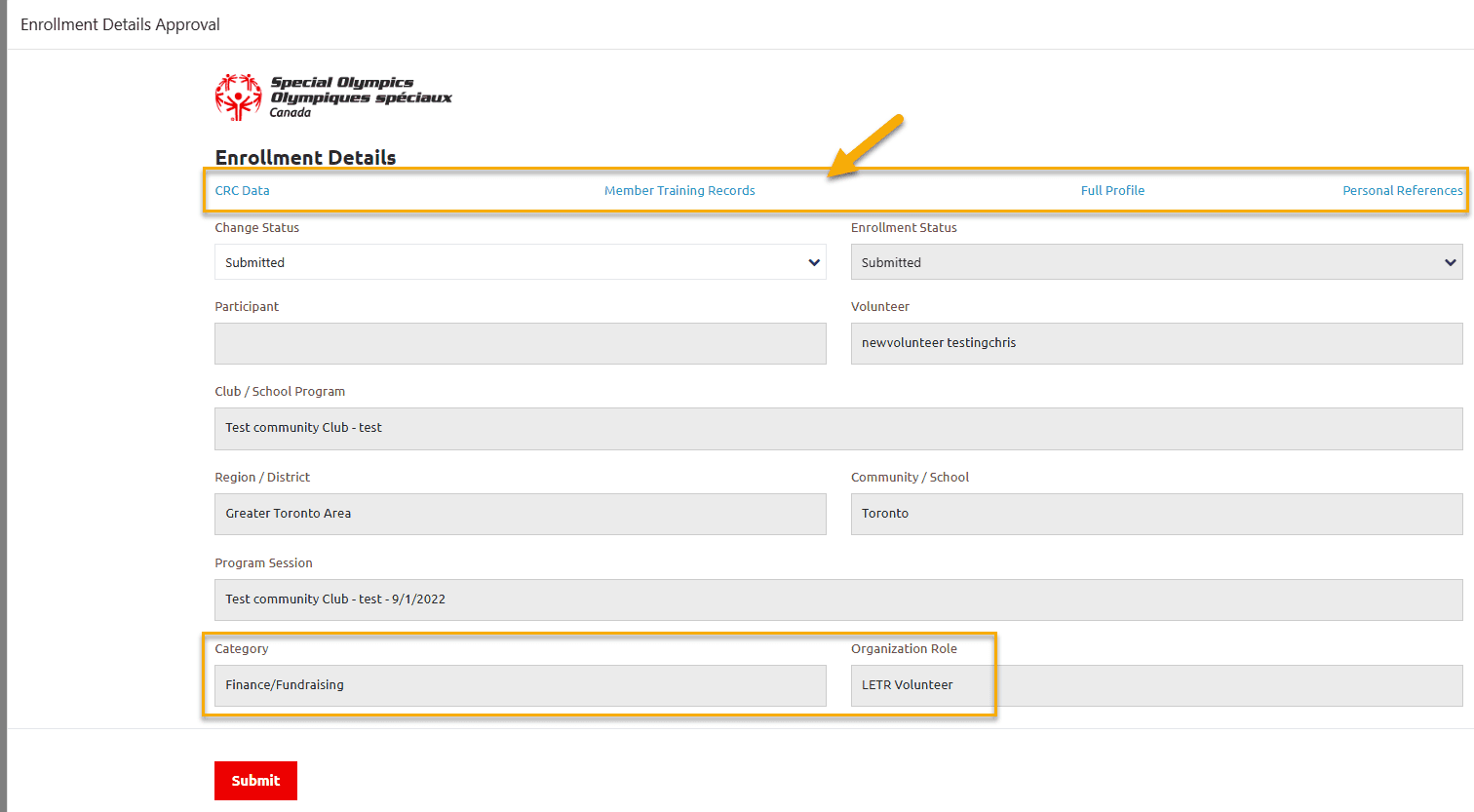Click the Enrollment Details Approval title

[x=120, y=24]
